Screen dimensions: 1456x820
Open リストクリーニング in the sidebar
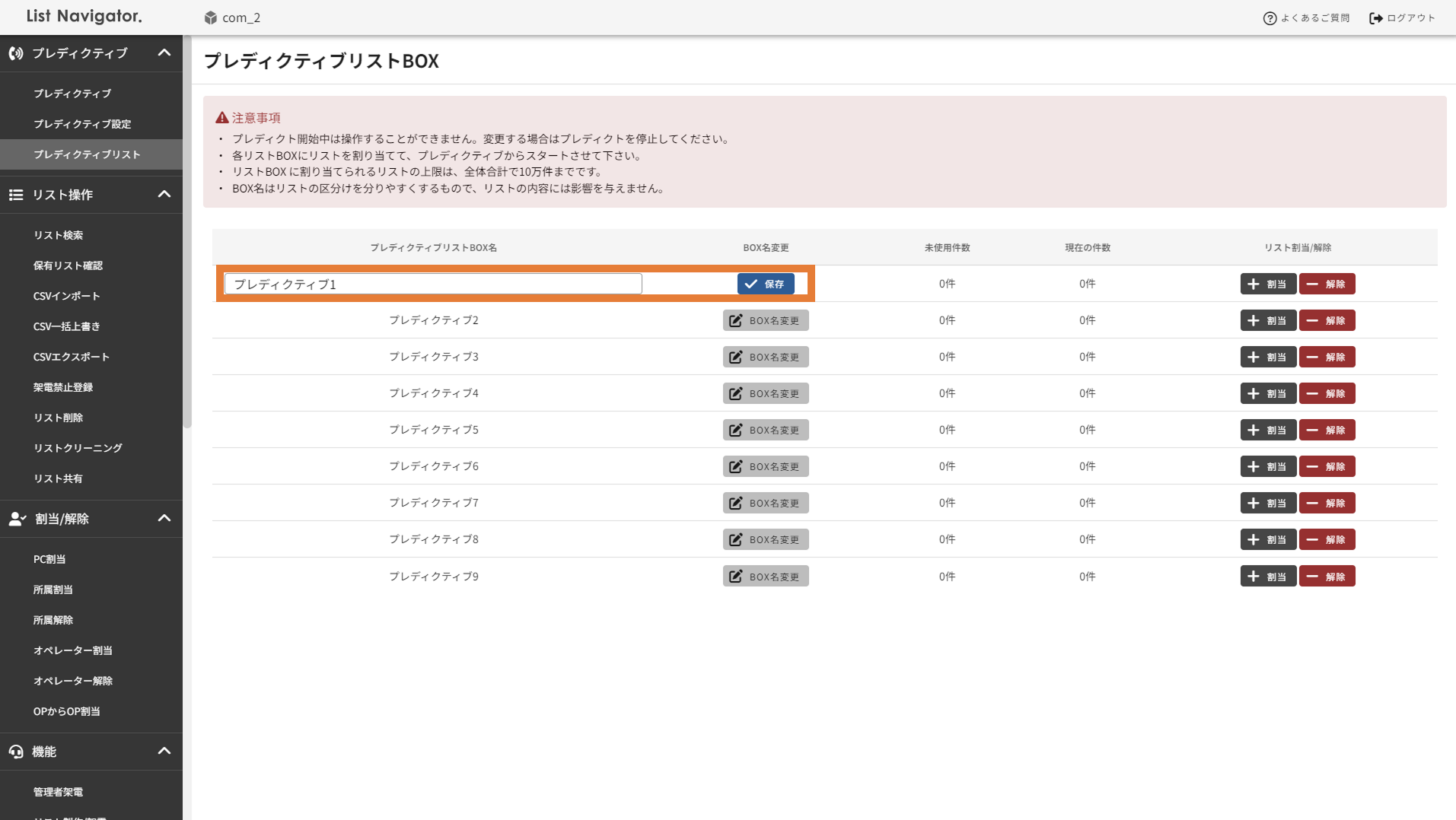coord(78,448)
